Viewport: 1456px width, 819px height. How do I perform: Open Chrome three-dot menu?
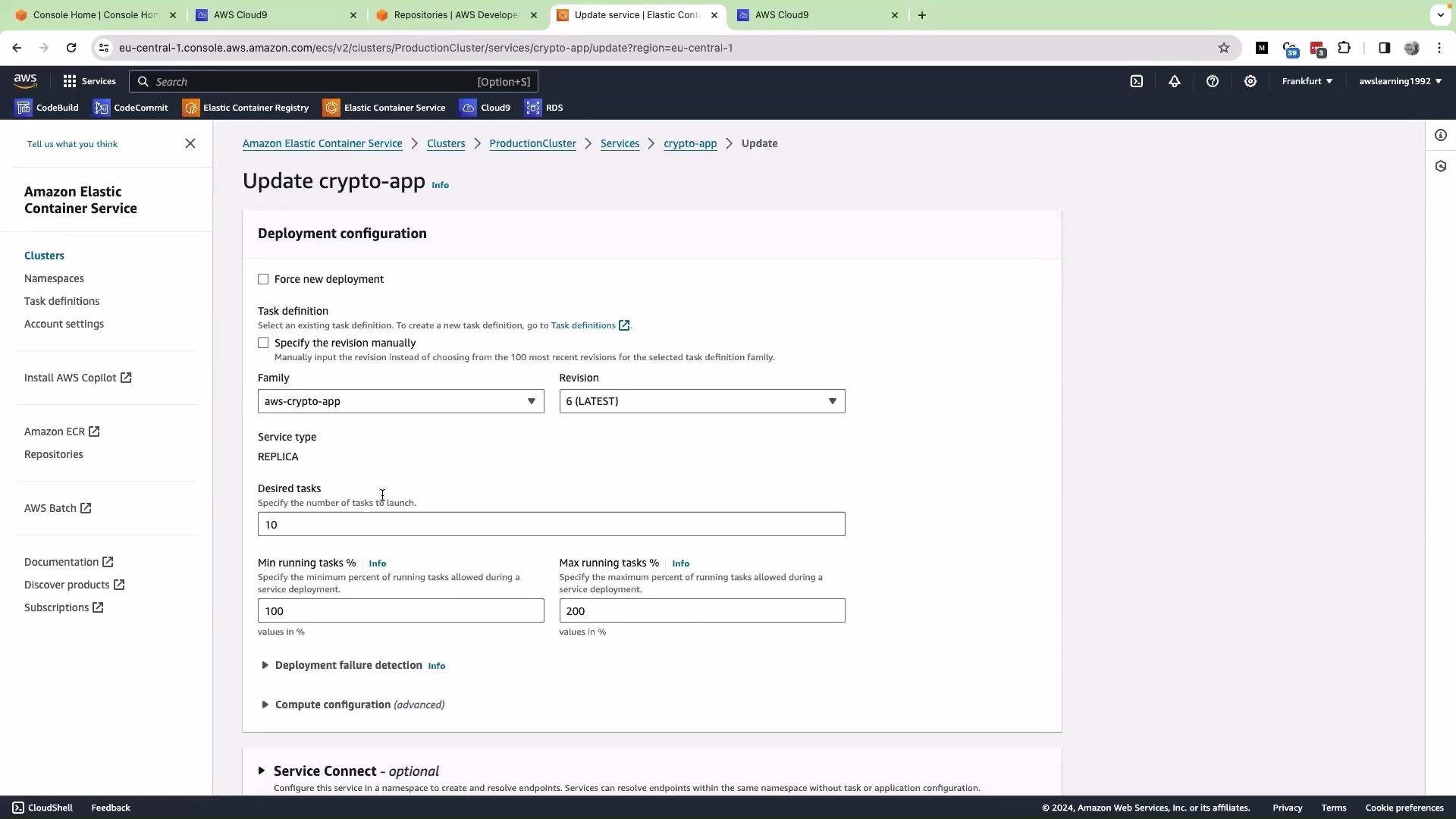pos(1439,48)
